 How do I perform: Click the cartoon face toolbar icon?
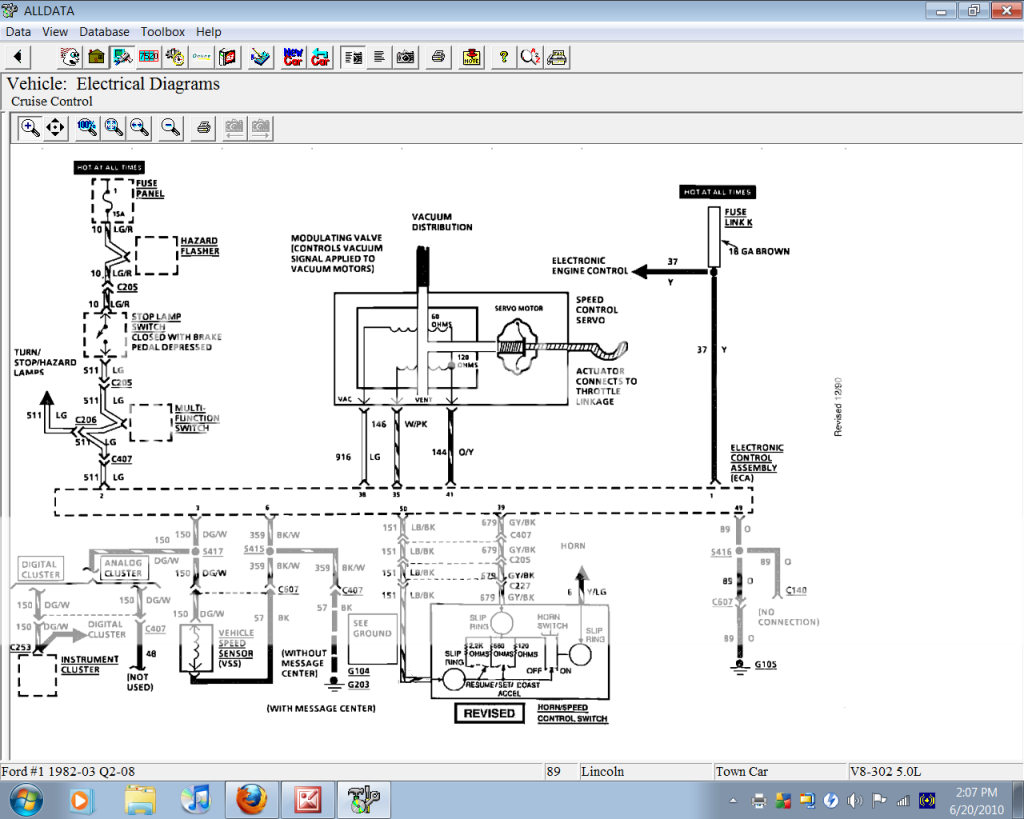[x=70, y=57]
